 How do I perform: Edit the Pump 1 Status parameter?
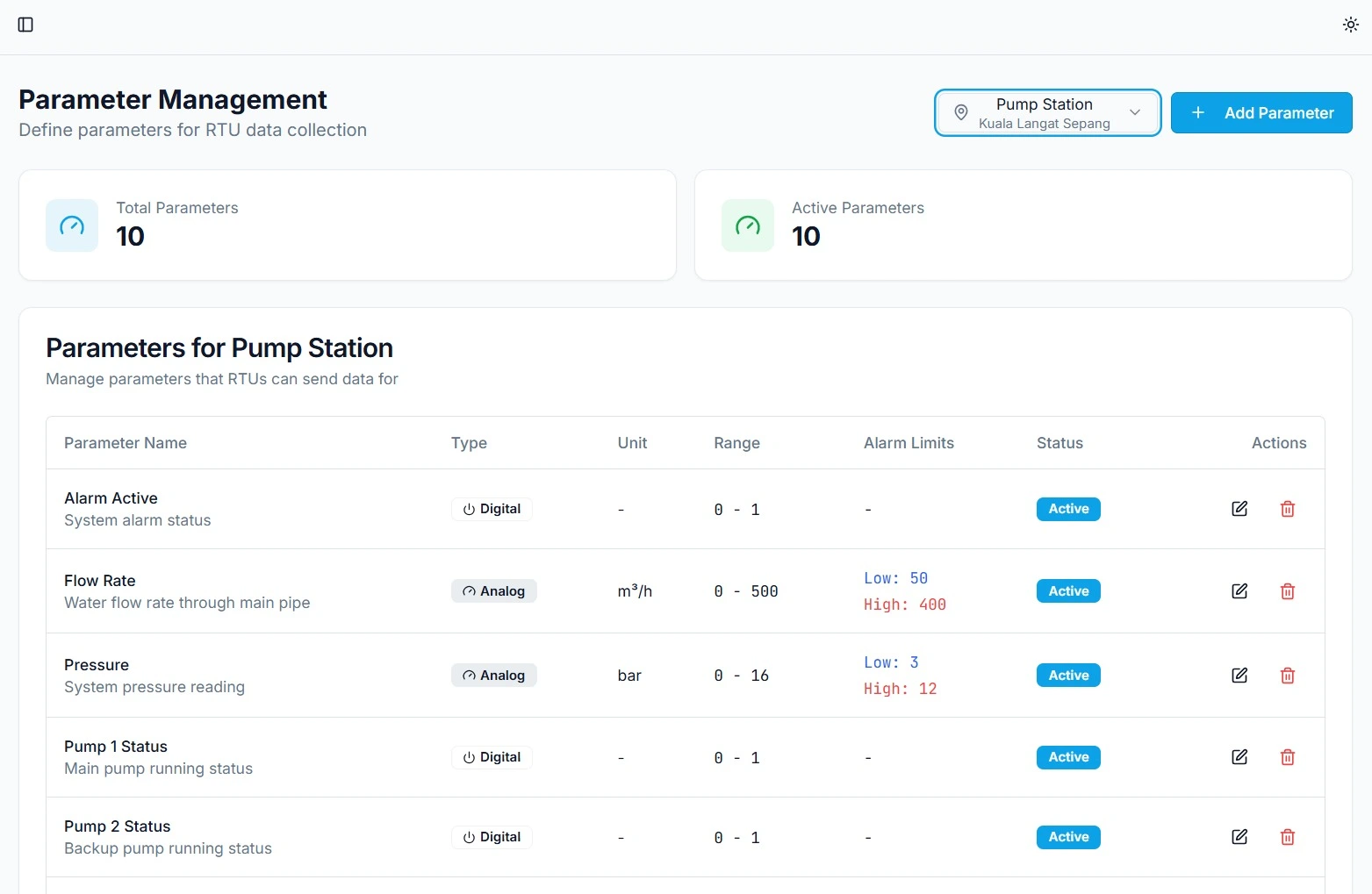(1239, 757)
